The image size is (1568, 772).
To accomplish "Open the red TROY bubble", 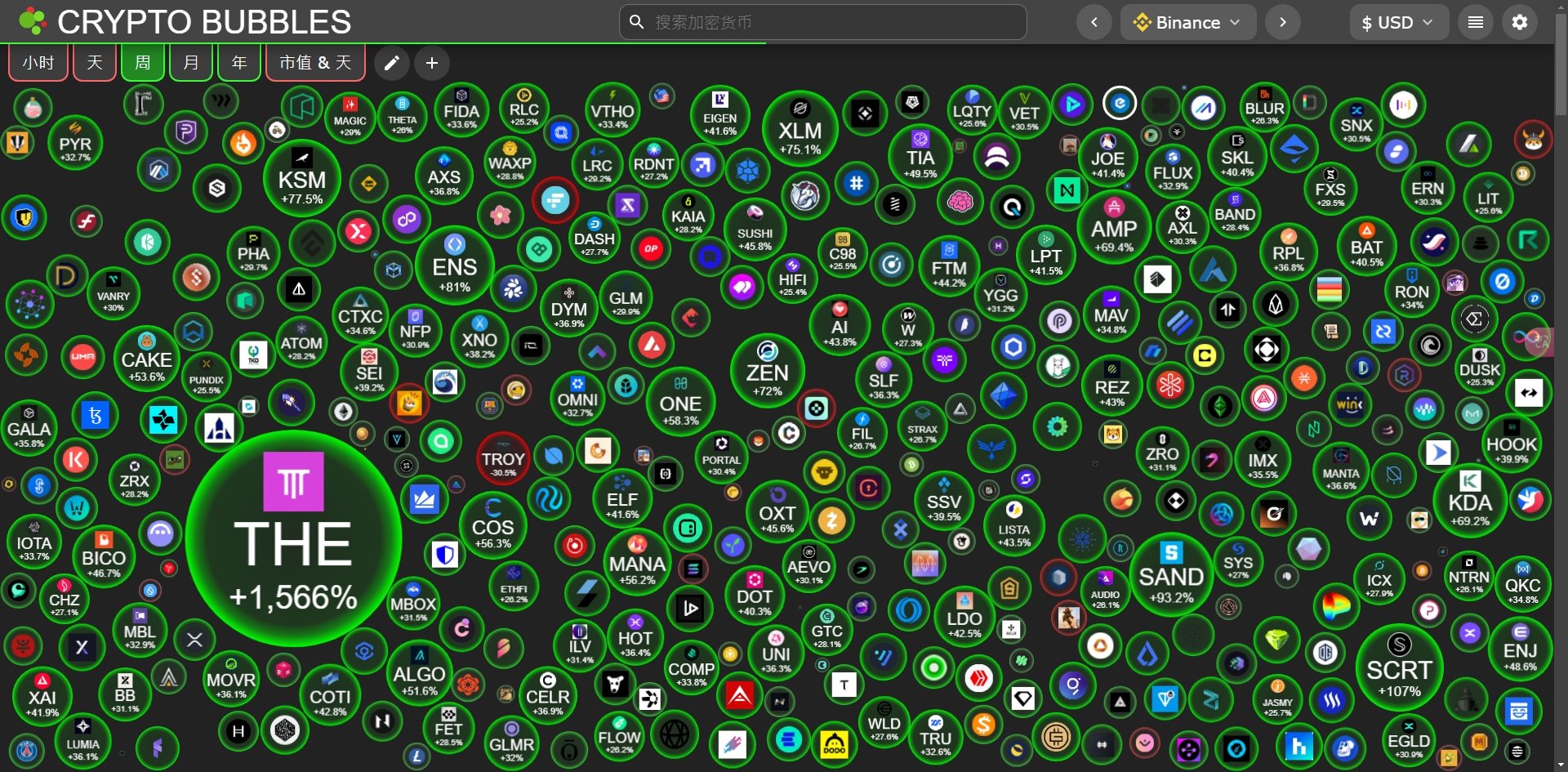I will point(503,460).
